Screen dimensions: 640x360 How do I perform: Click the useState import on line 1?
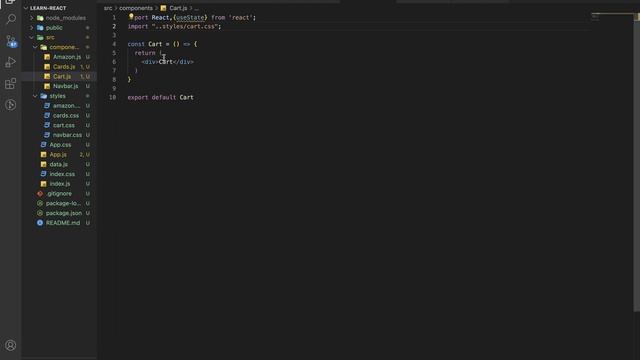[190, 18]
